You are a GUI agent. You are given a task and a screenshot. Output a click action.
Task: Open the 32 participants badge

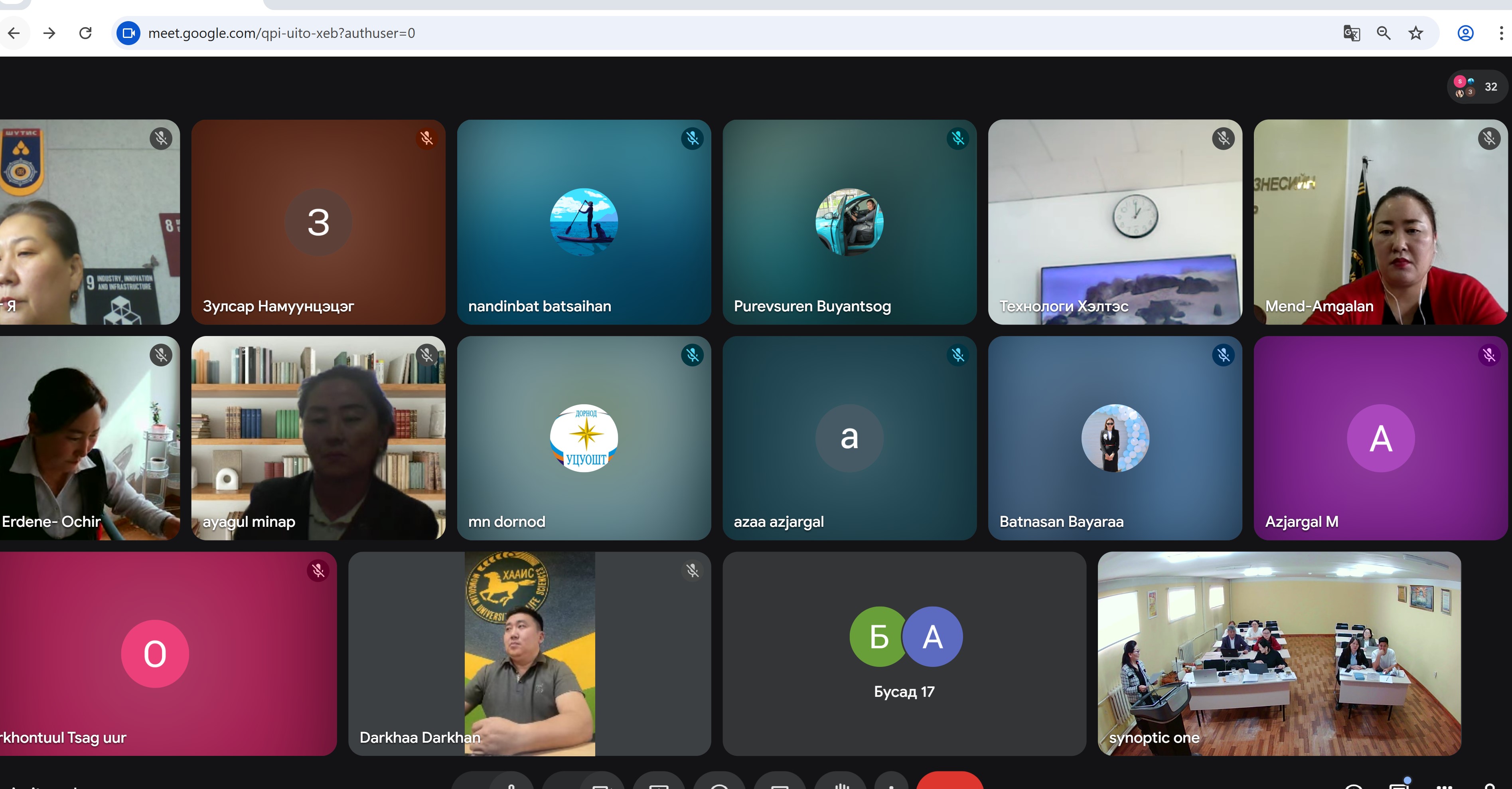coord(1477,87)
